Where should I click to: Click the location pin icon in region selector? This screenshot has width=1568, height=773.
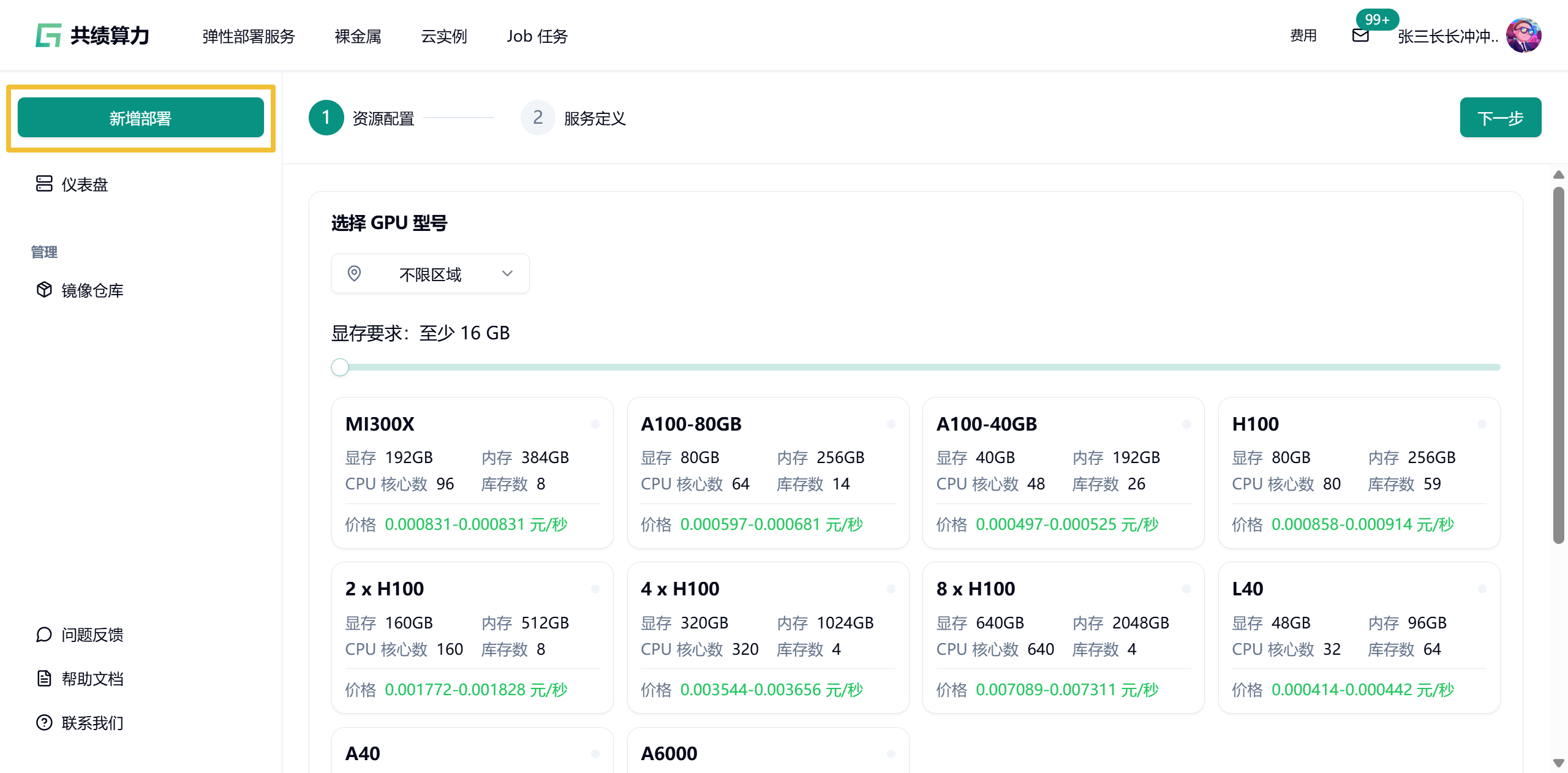pyautogui.click(x=354, y=273)
